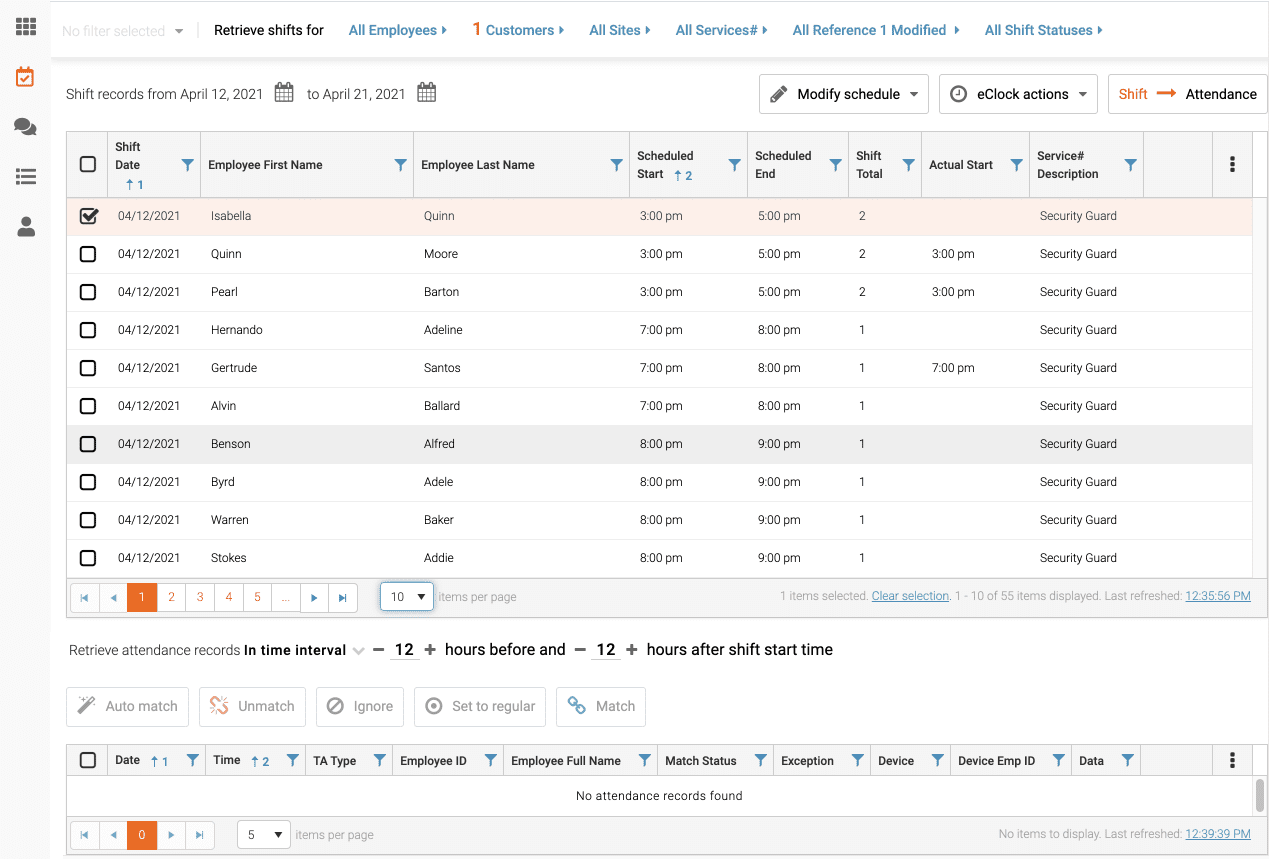Check the Pearl Barton shift row
The width and height of the screenshot is (1269, 859).
tap(88, 292)
